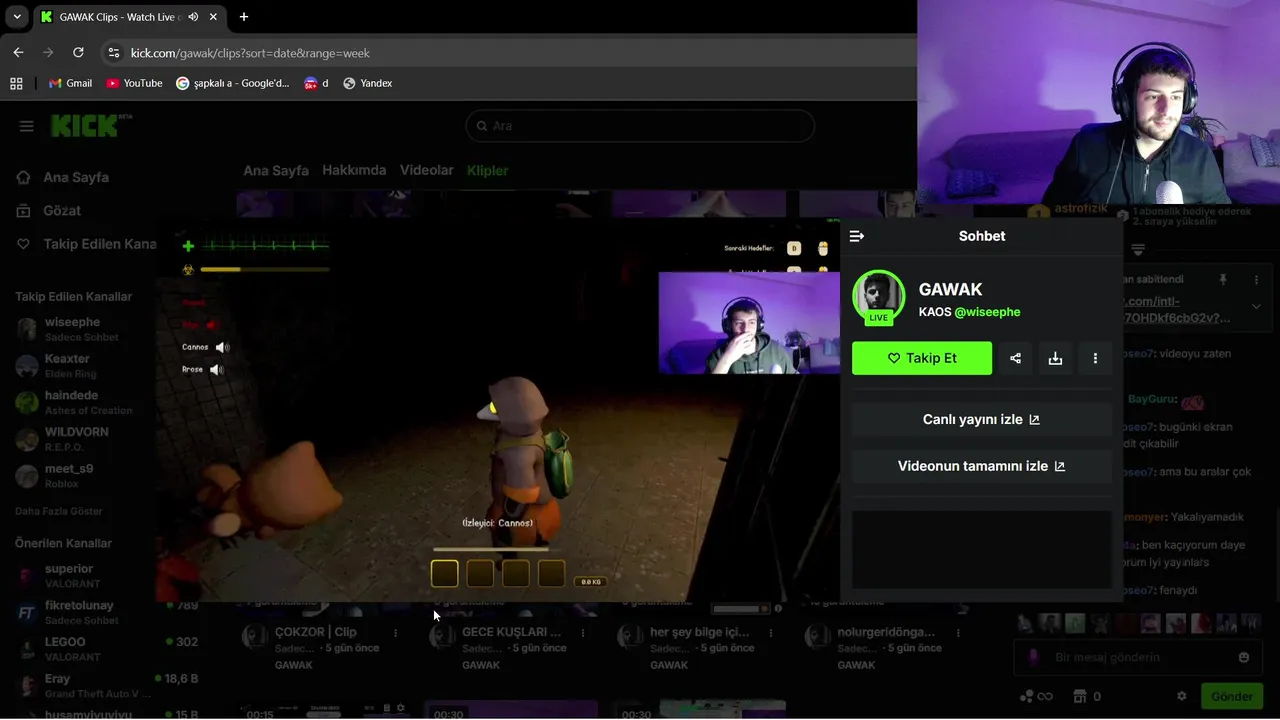The height and width of the screenshot is (720, 1280).
Task: Send message with Gönder button
Action: point(1232,696)
